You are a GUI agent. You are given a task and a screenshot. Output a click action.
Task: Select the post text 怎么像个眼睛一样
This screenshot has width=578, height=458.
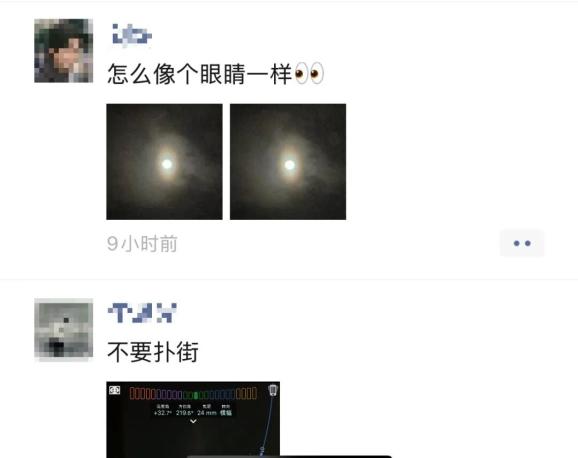[199, 74]
